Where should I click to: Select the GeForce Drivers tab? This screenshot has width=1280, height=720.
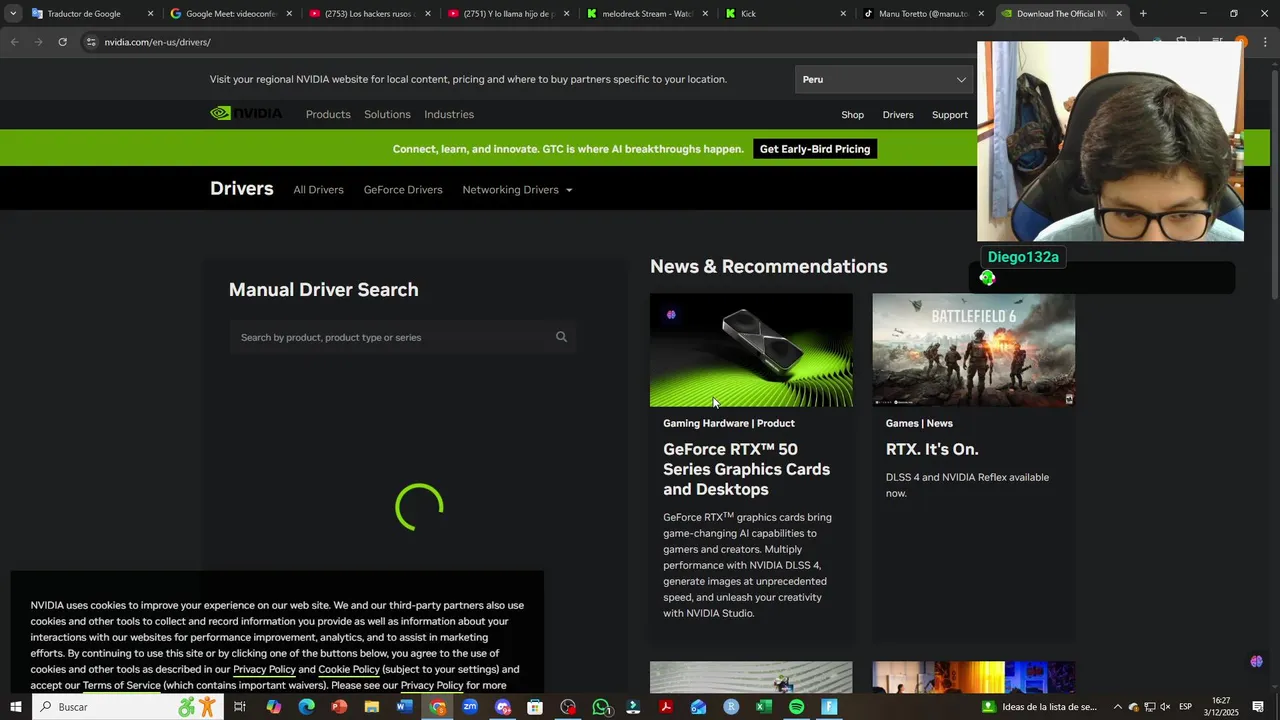403,190
